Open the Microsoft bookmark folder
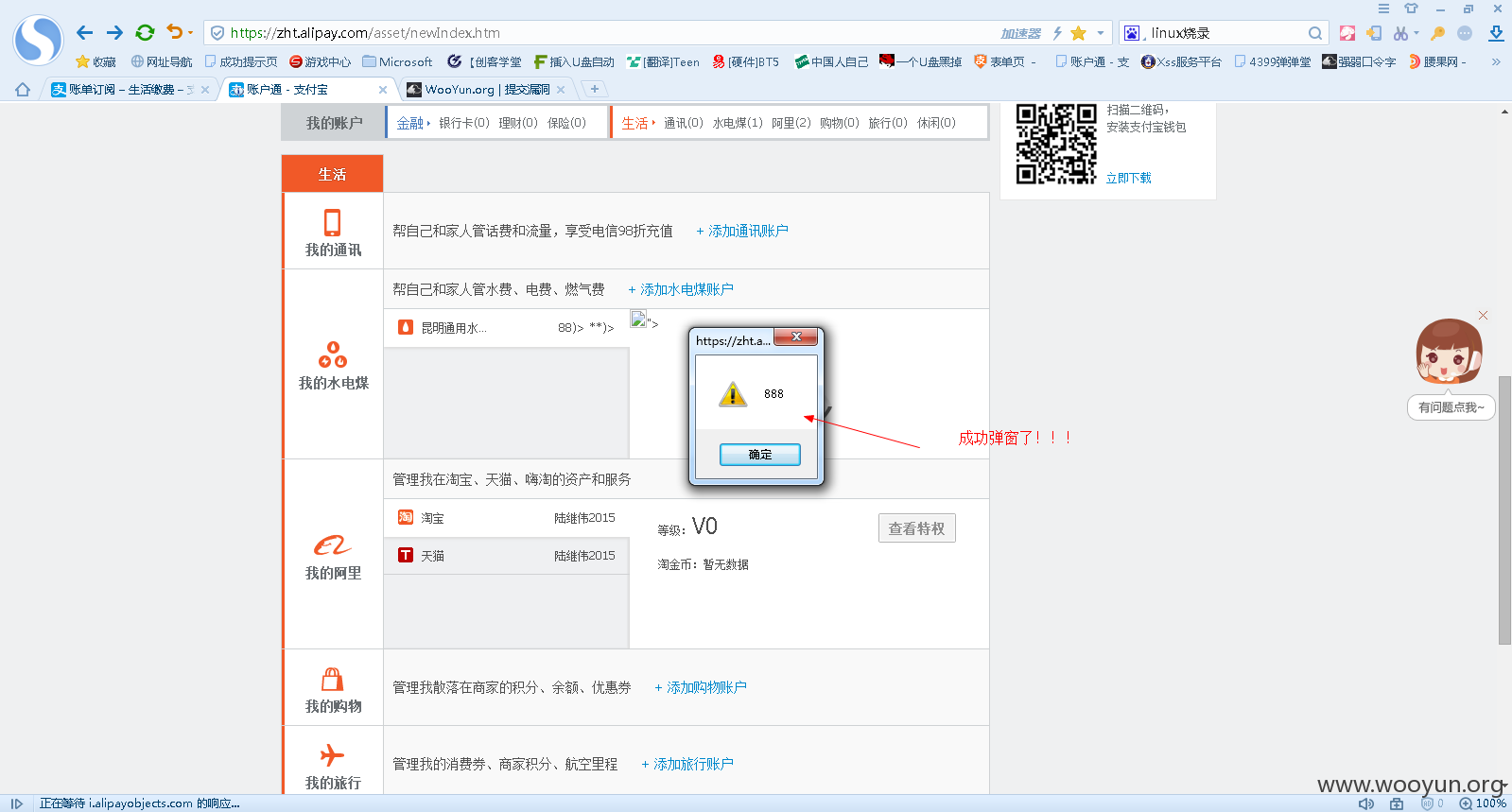This screenshot has width=1512, height=812. pos(397,61)
